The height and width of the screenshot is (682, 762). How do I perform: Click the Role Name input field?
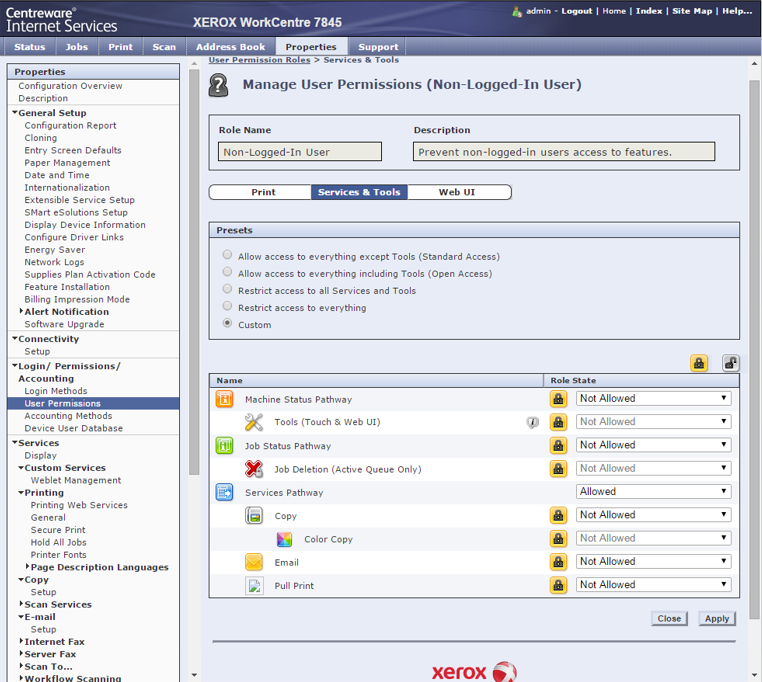[300, 152]
